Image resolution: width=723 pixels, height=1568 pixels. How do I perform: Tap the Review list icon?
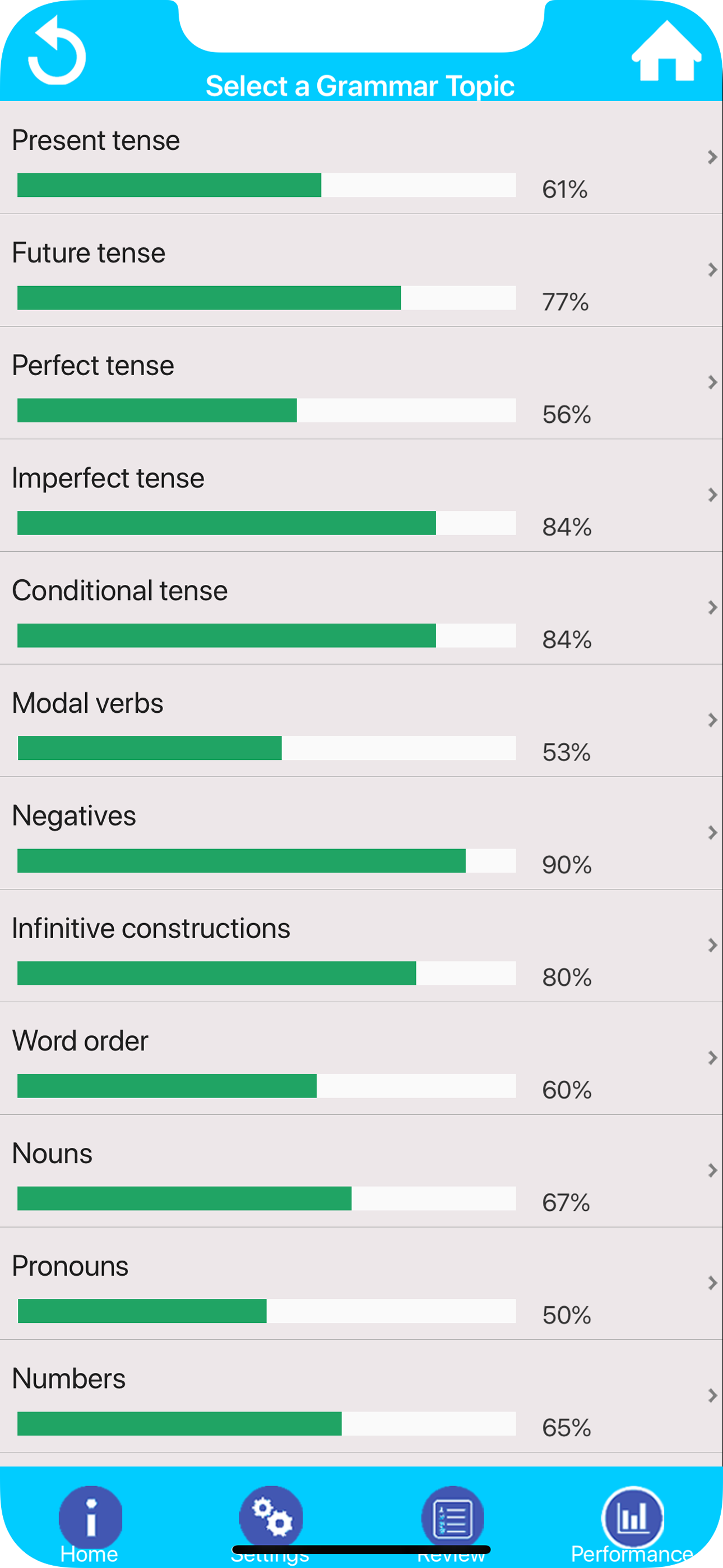[452, 1516]
